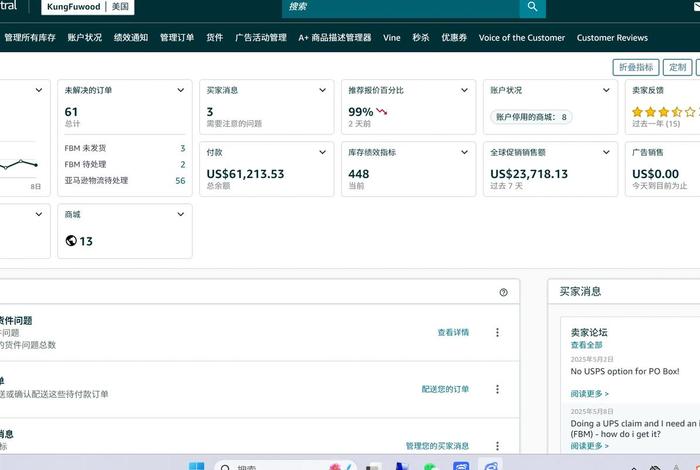Select 货件 in the navigation bar
700x470 pixels.
(x=214, y=37)
